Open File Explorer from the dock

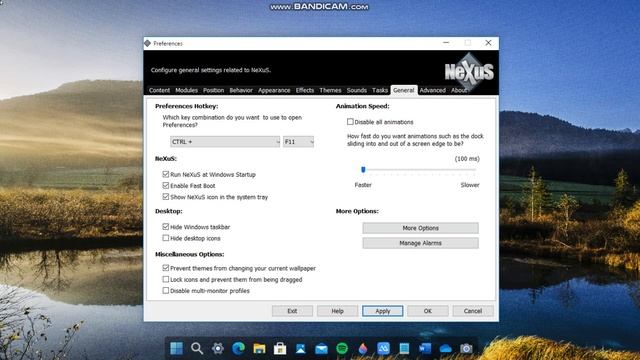click(x=259, y=348)
